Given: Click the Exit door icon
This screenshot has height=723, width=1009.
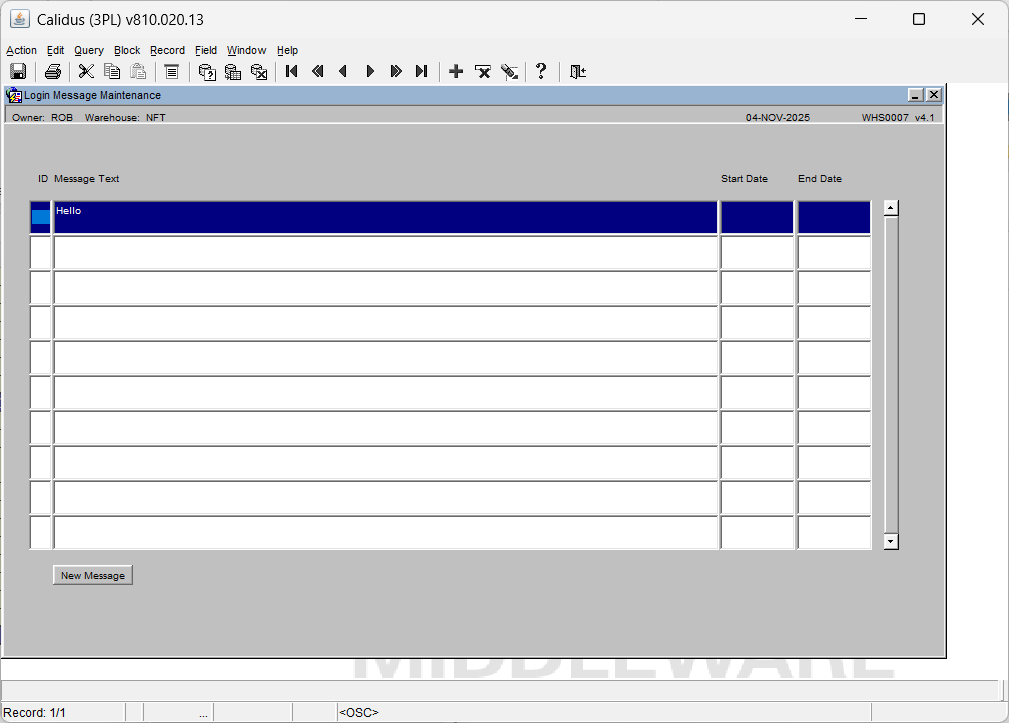Looking at the screenshot, I should (x=578, y=71).
